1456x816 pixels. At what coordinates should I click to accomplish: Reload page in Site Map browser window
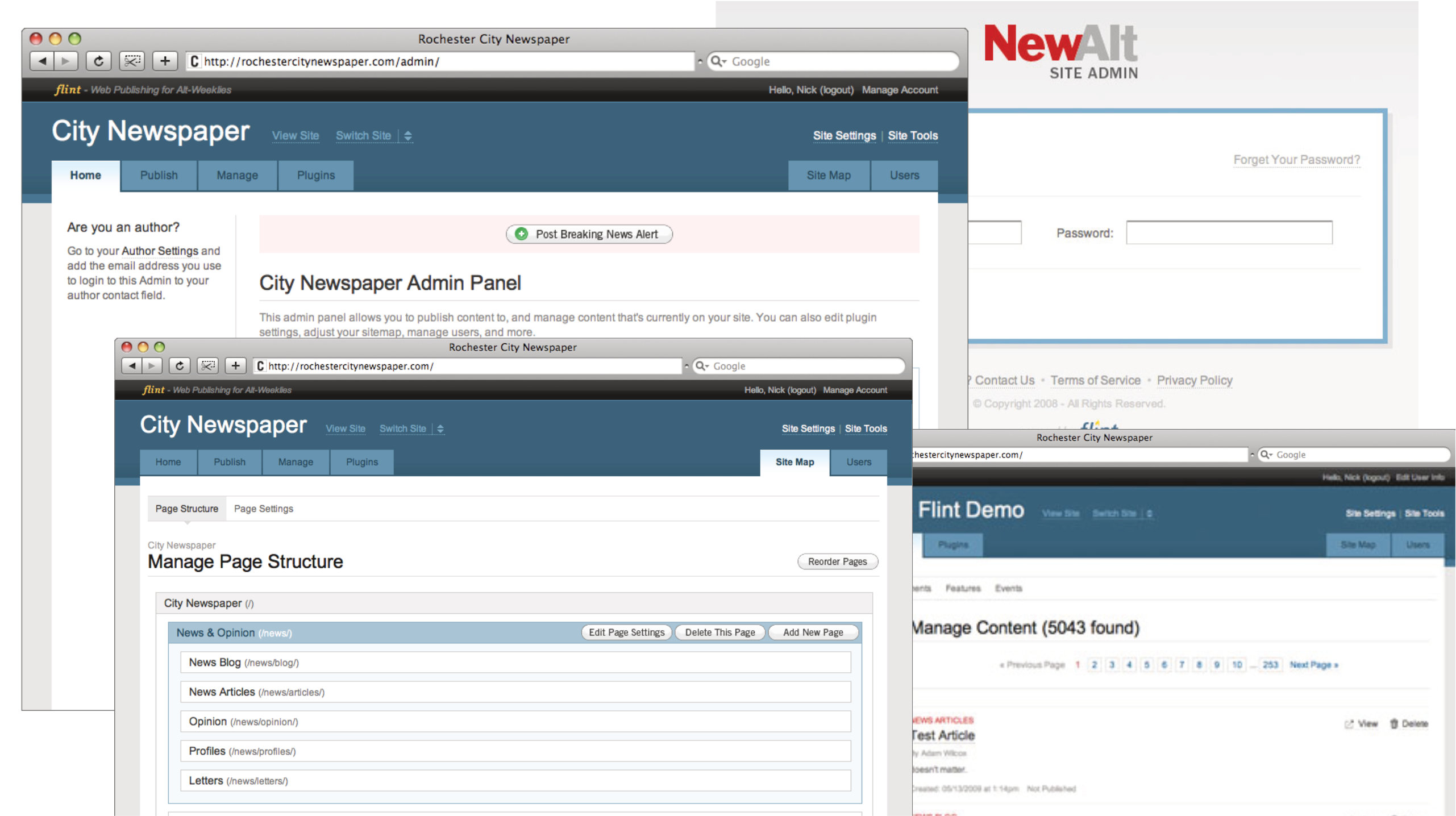(180, 366)
